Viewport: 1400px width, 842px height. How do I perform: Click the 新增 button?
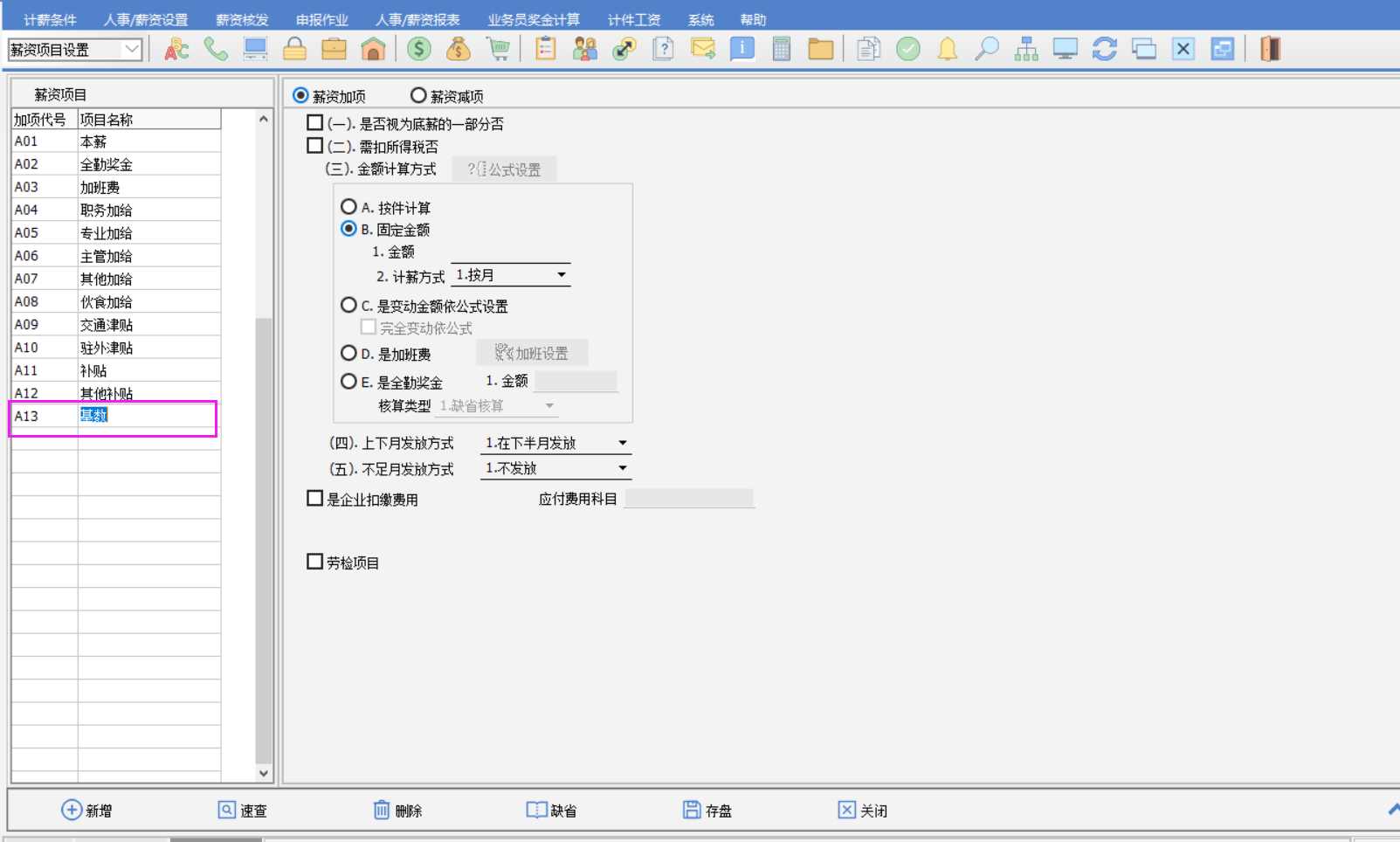(x=86, y=811)
